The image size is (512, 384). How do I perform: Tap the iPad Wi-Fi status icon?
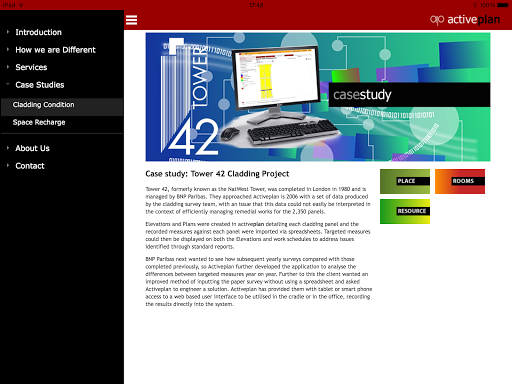click(21, 5)
